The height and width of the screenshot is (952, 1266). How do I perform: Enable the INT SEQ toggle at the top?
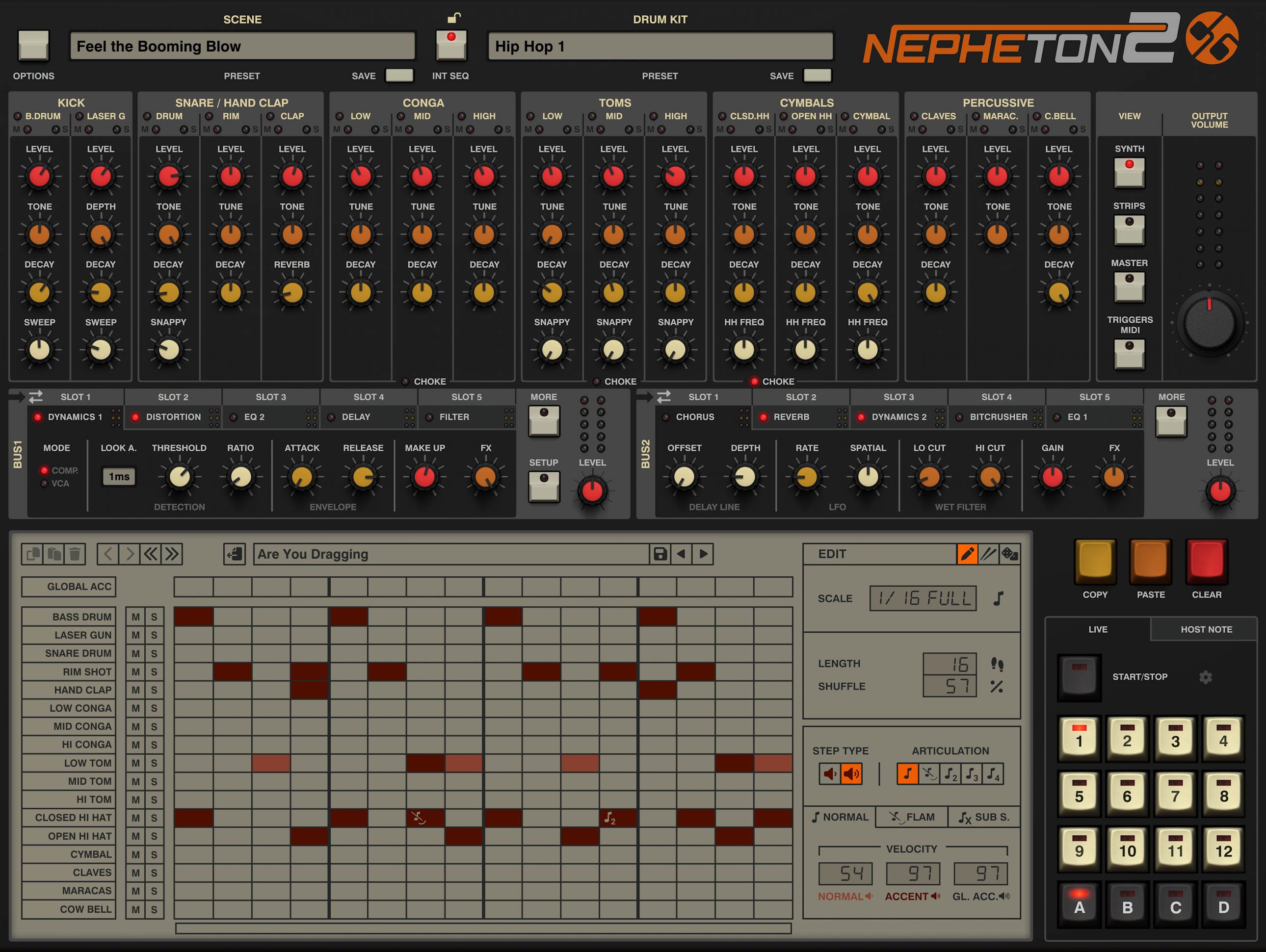451,45
